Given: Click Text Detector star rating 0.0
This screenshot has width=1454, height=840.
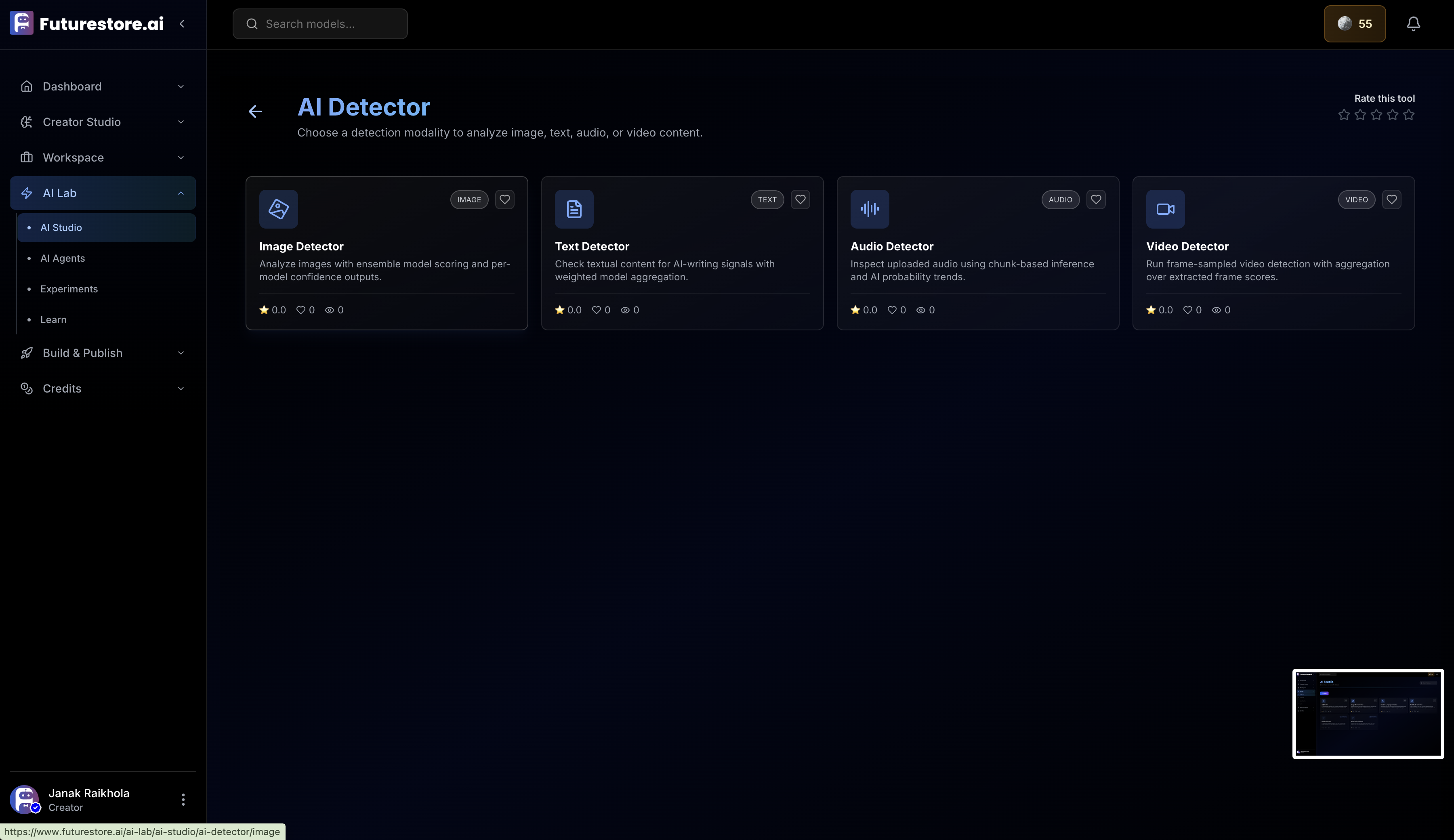Looking at the screenshot, I should coord(568,311).
